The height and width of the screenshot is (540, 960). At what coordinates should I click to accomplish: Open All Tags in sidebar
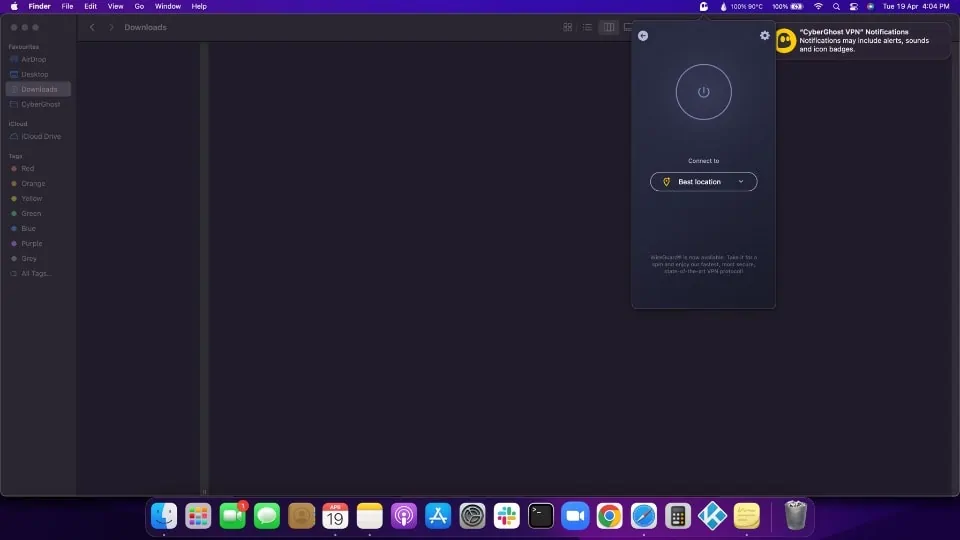(x=38, y=274)
